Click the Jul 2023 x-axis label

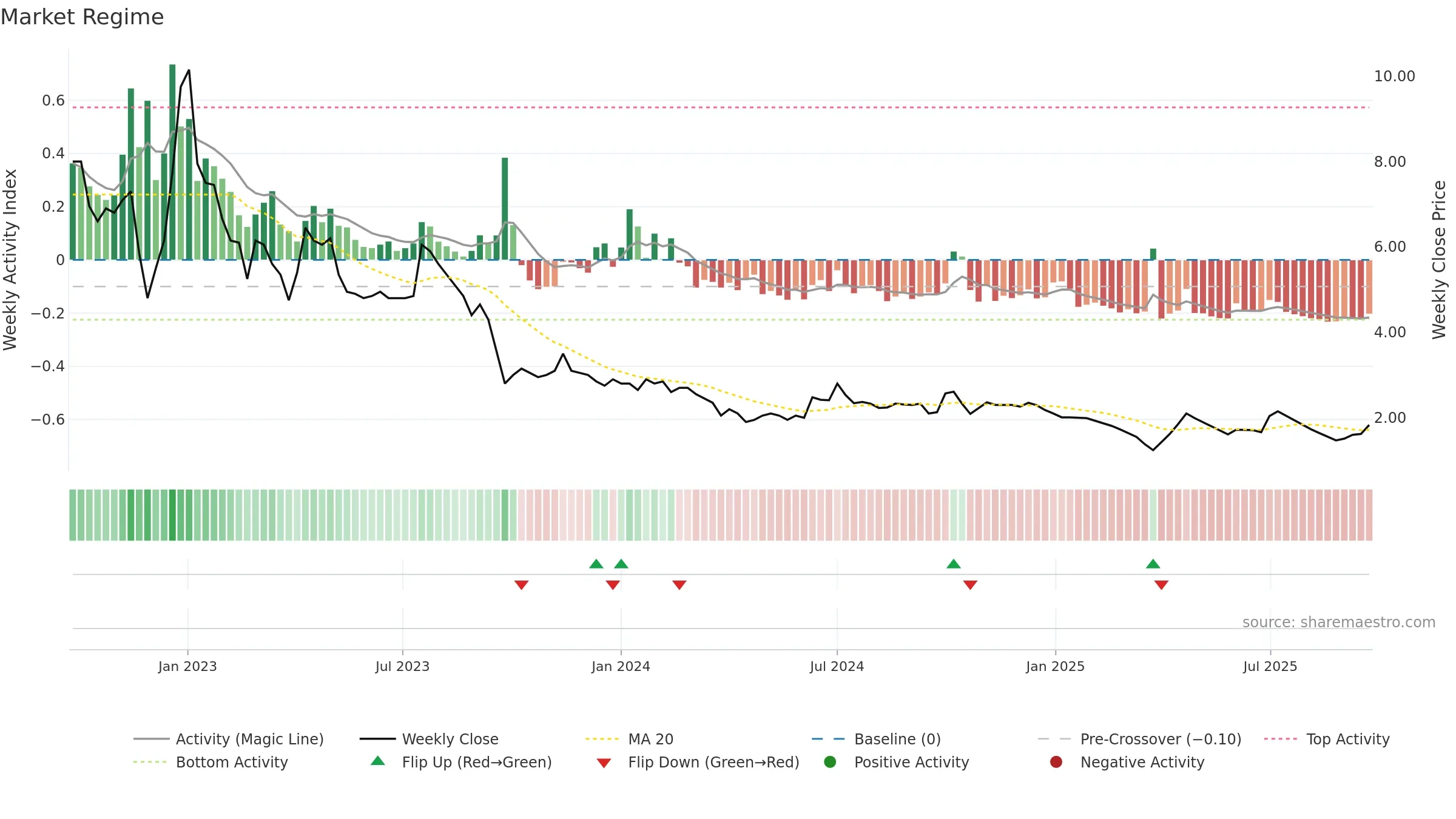click(402, 666)
